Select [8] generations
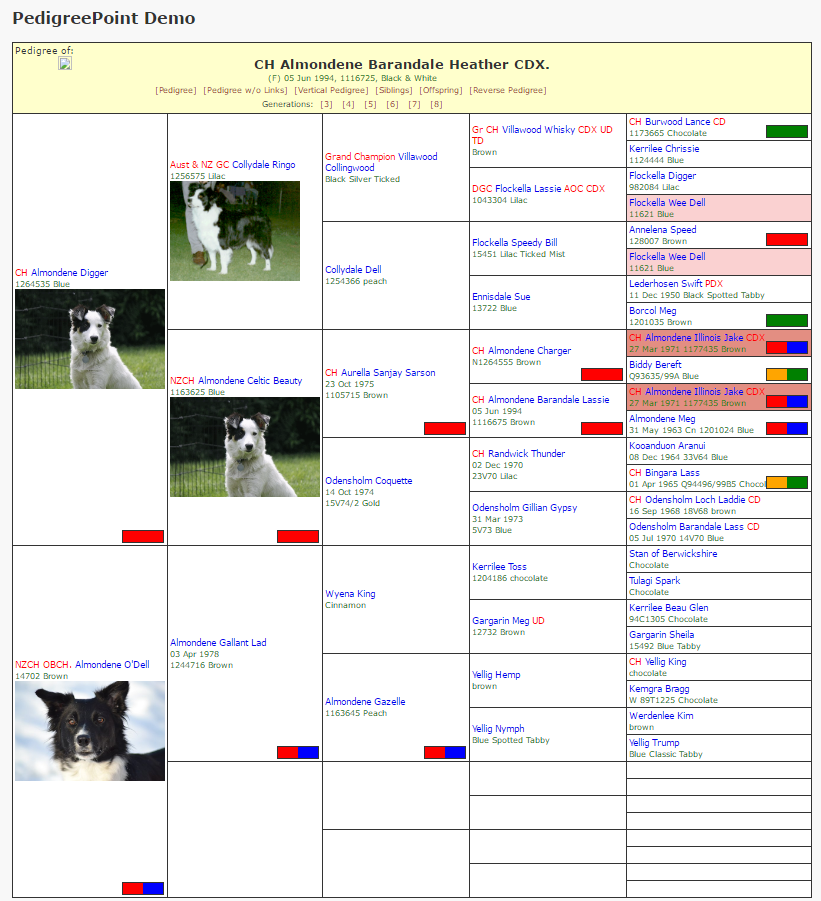This screenshot has height=901, width=821. coord(436,104)
